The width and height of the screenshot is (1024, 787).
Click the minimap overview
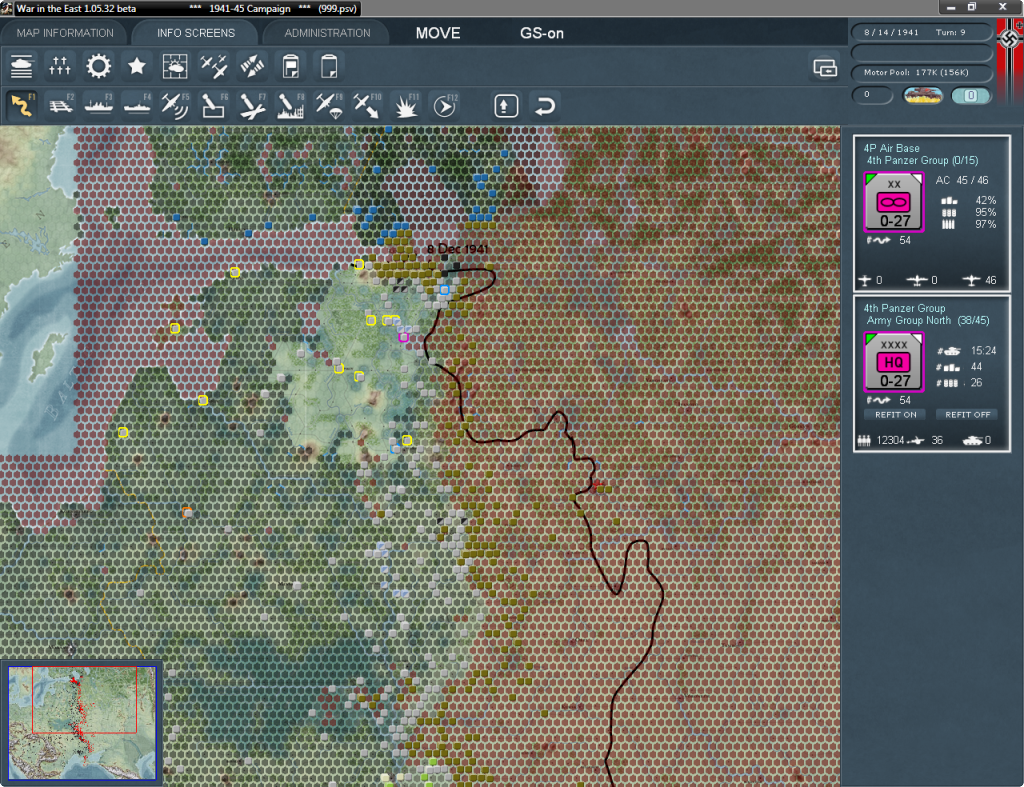(82, 722)
